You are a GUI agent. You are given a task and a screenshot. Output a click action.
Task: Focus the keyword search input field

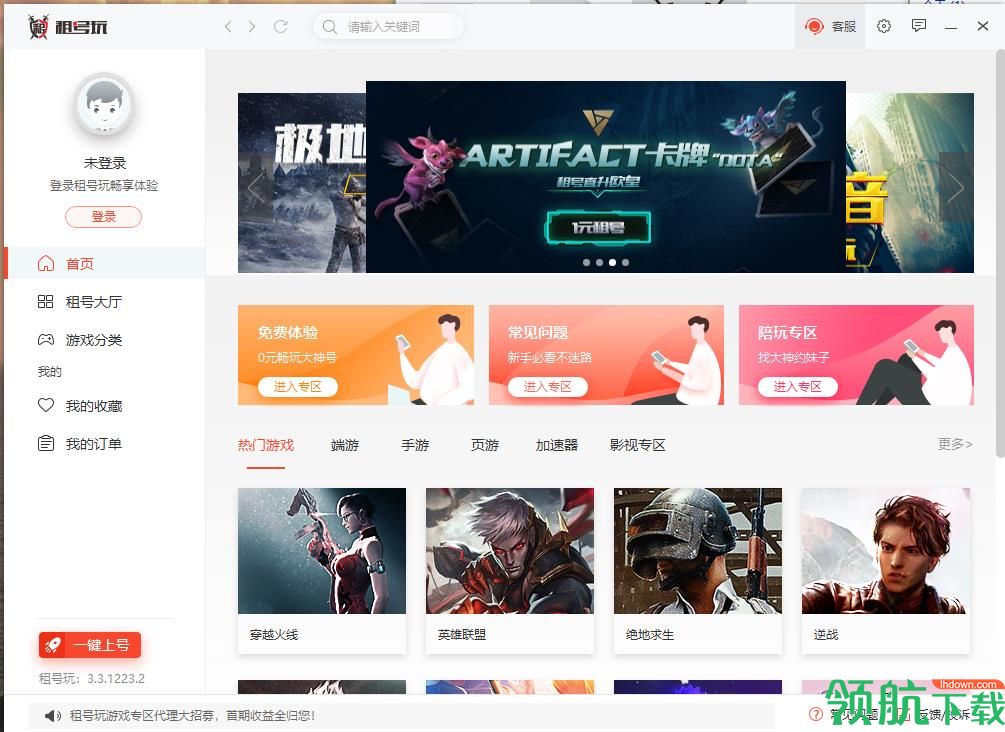click(x=388, y=27)
